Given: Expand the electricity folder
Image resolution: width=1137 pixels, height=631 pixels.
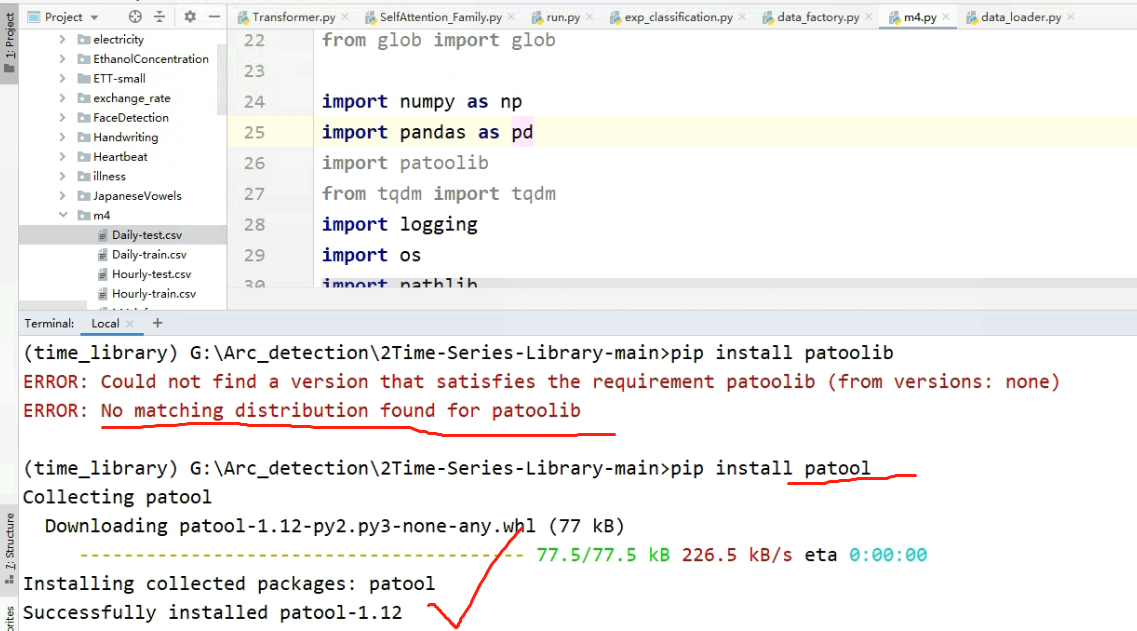Looking at the screenshot, I should click(62, 39).
